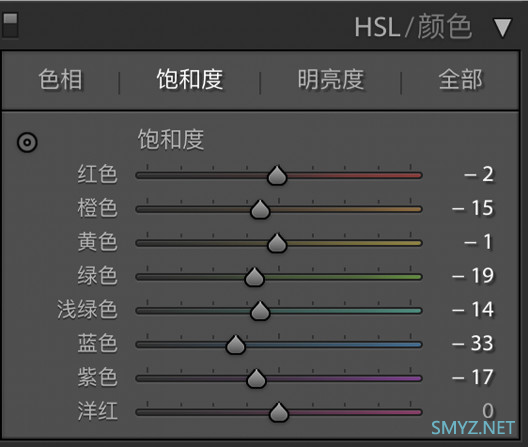The width and height of the screenshot is (528, 447).
Task: Click the 紫色 saturation slider handle
Action: [x=256, y=379]
